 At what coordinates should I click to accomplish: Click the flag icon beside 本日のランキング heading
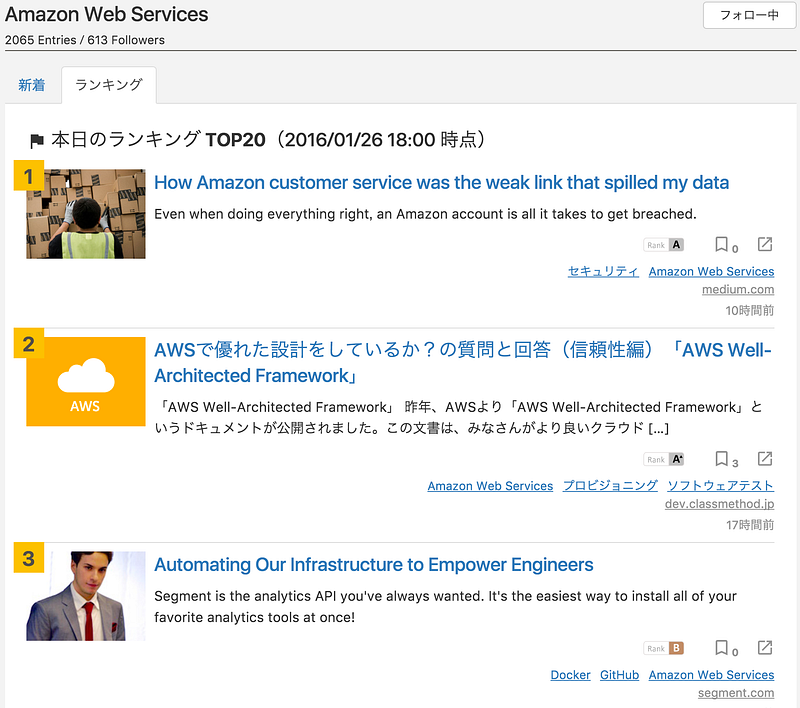tap(37, 141)
